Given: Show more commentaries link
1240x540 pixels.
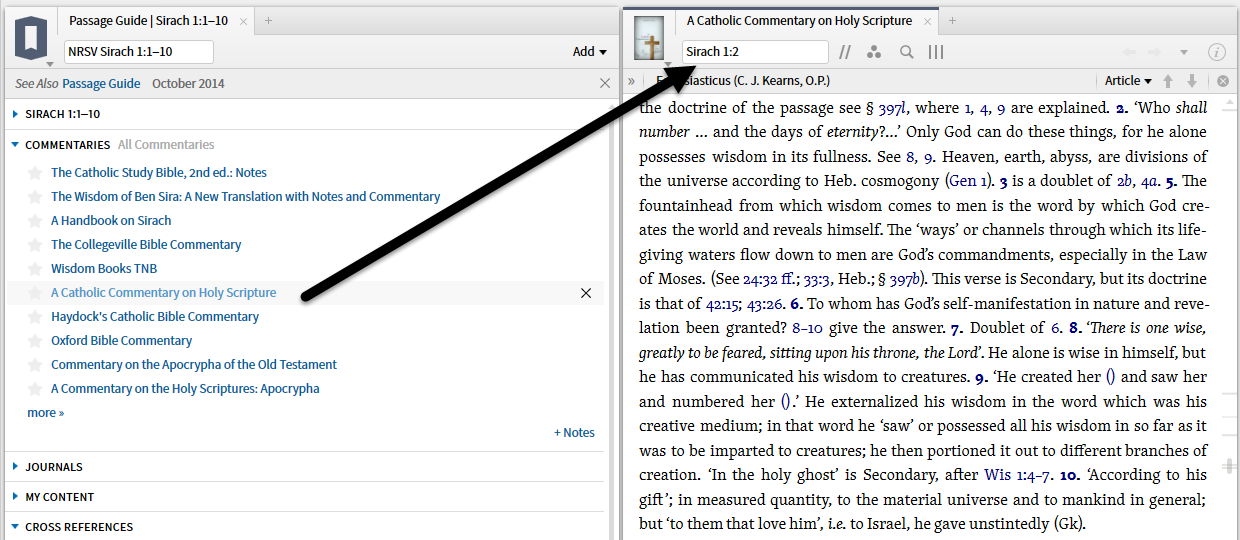Looking at the screenshot, I should tap(45, 413).
